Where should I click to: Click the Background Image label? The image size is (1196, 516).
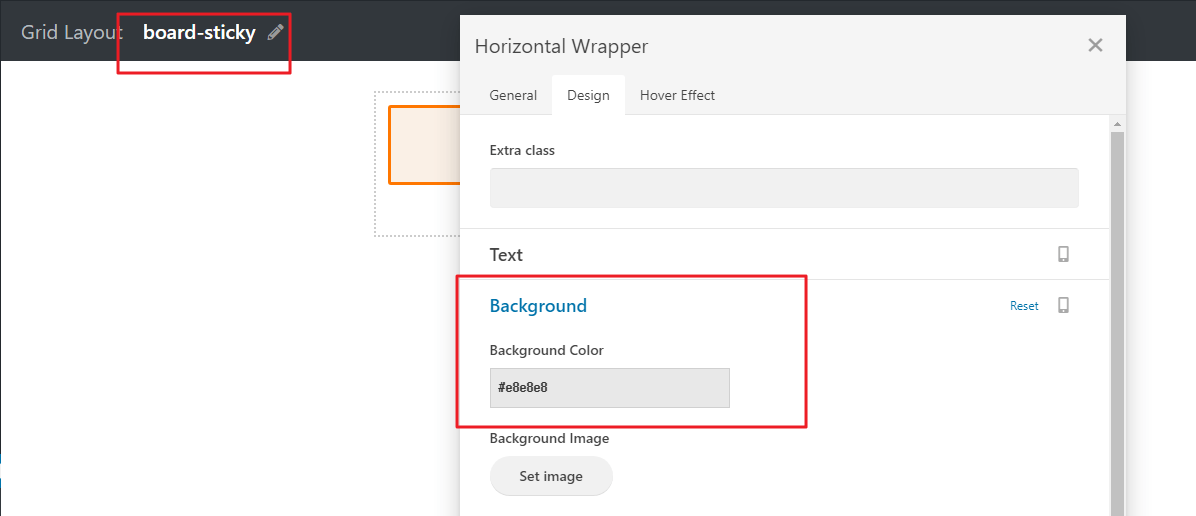[549, 439]
